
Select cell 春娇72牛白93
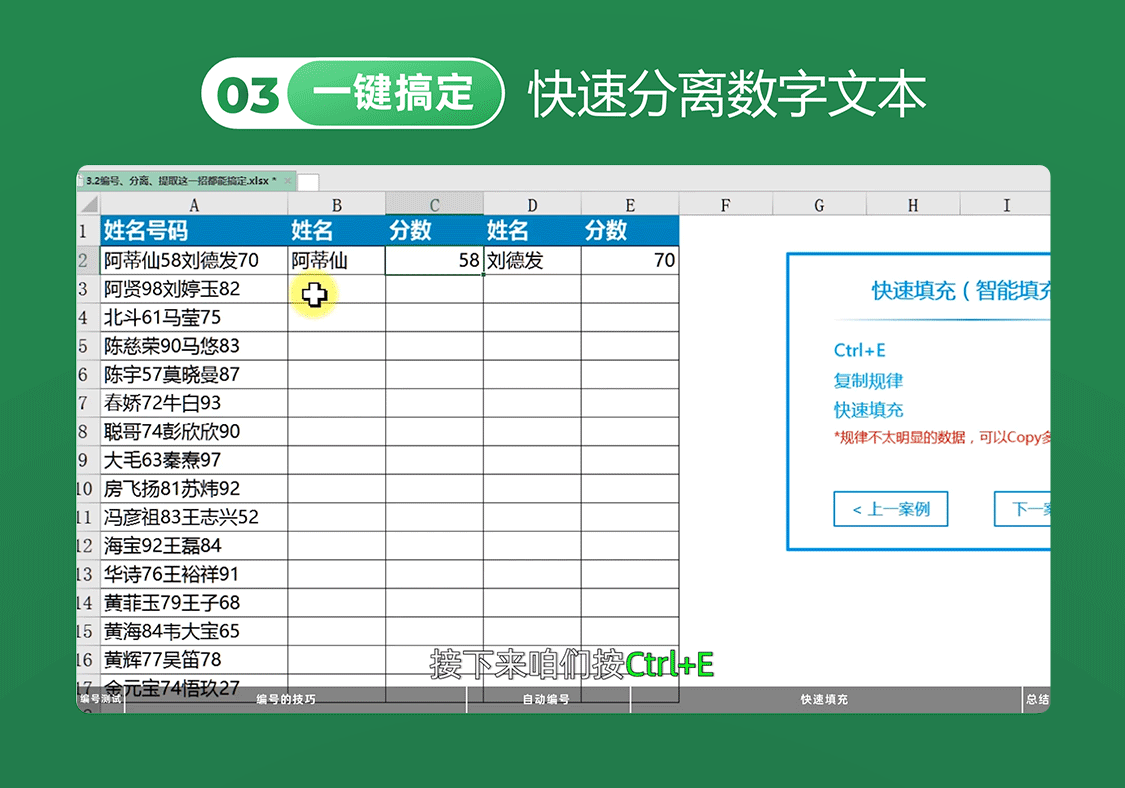pyautogui.click(x=194, y=403)
